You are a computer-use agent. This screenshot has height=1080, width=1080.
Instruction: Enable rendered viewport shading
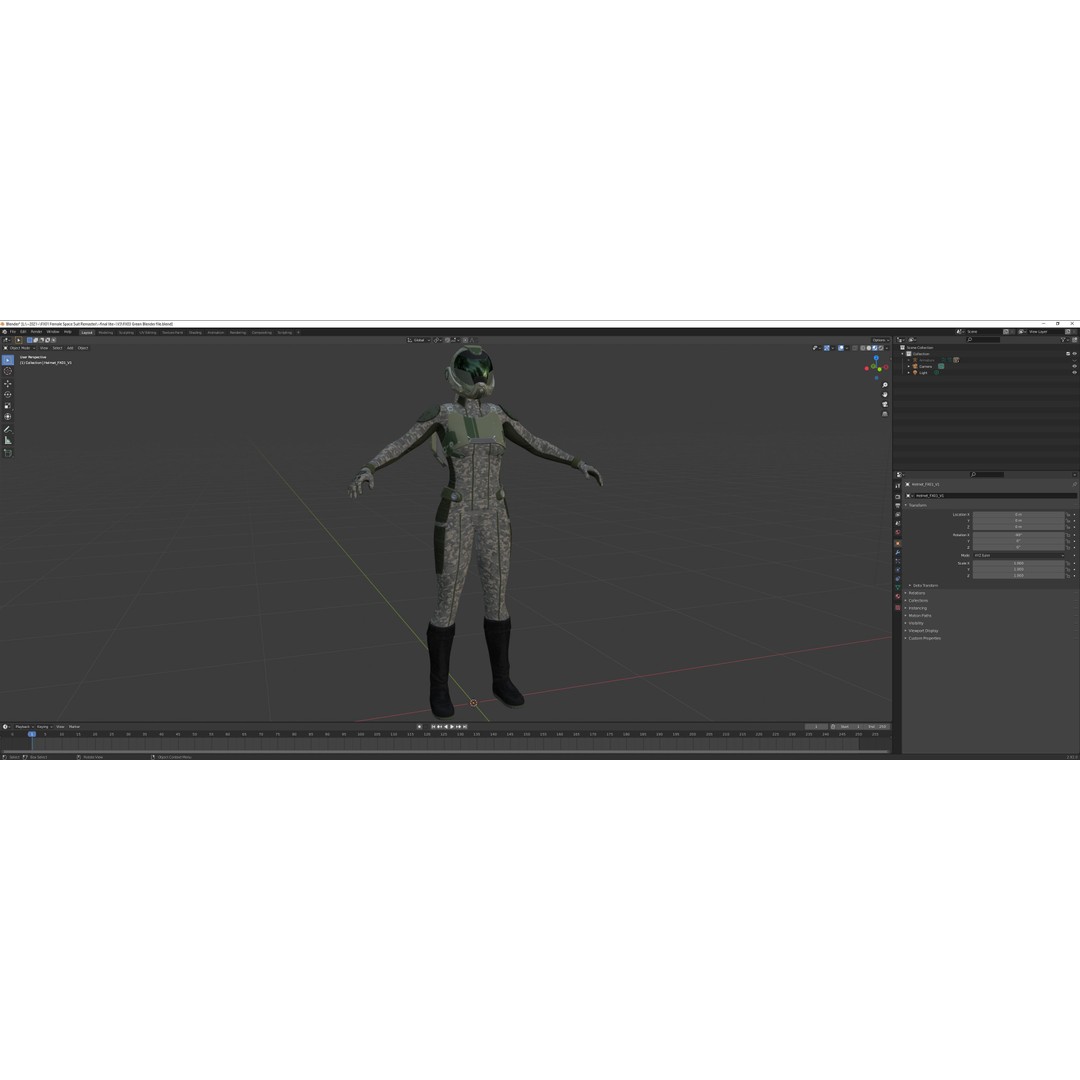[880, 348]
